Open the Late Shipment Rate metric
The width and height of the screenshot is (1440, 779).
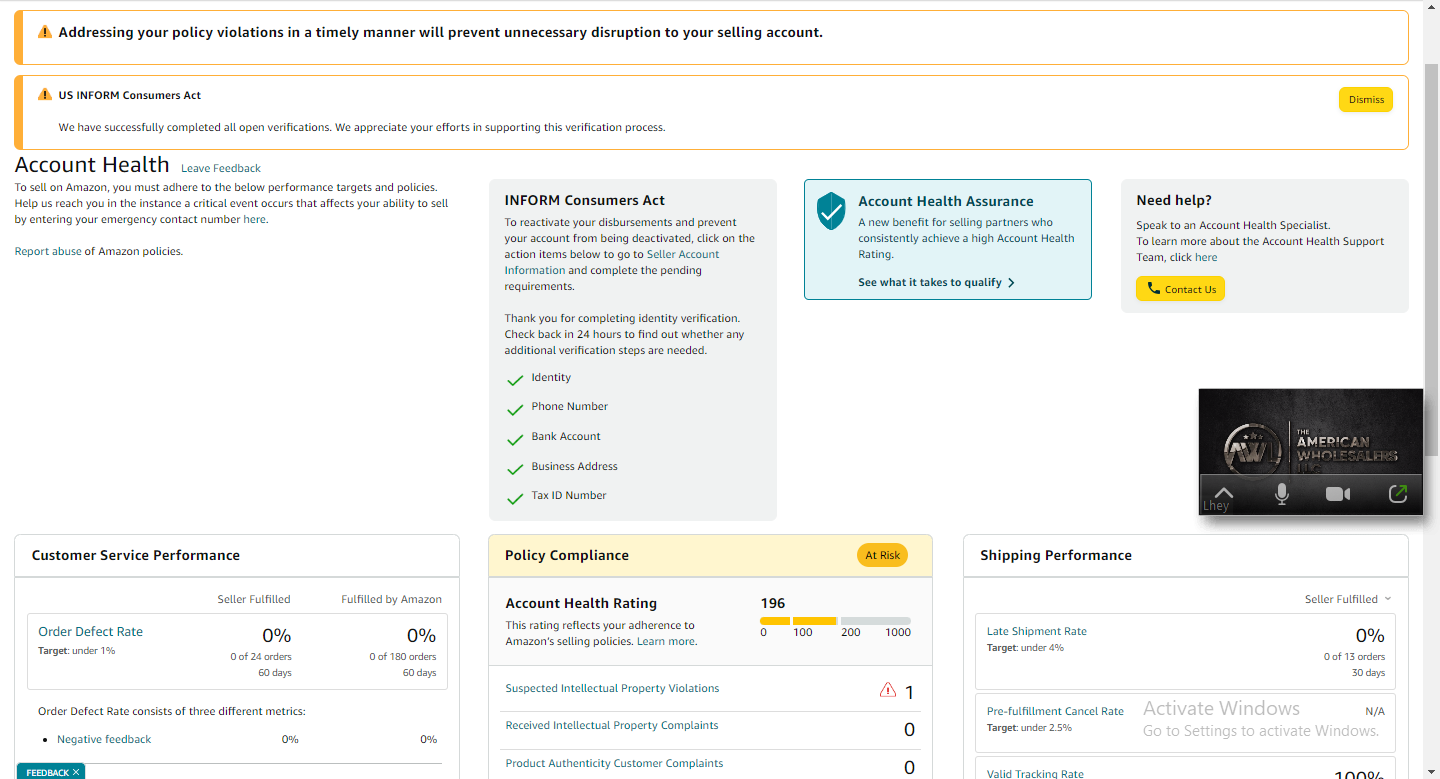pyautogui.click(x=1037, y=631)
